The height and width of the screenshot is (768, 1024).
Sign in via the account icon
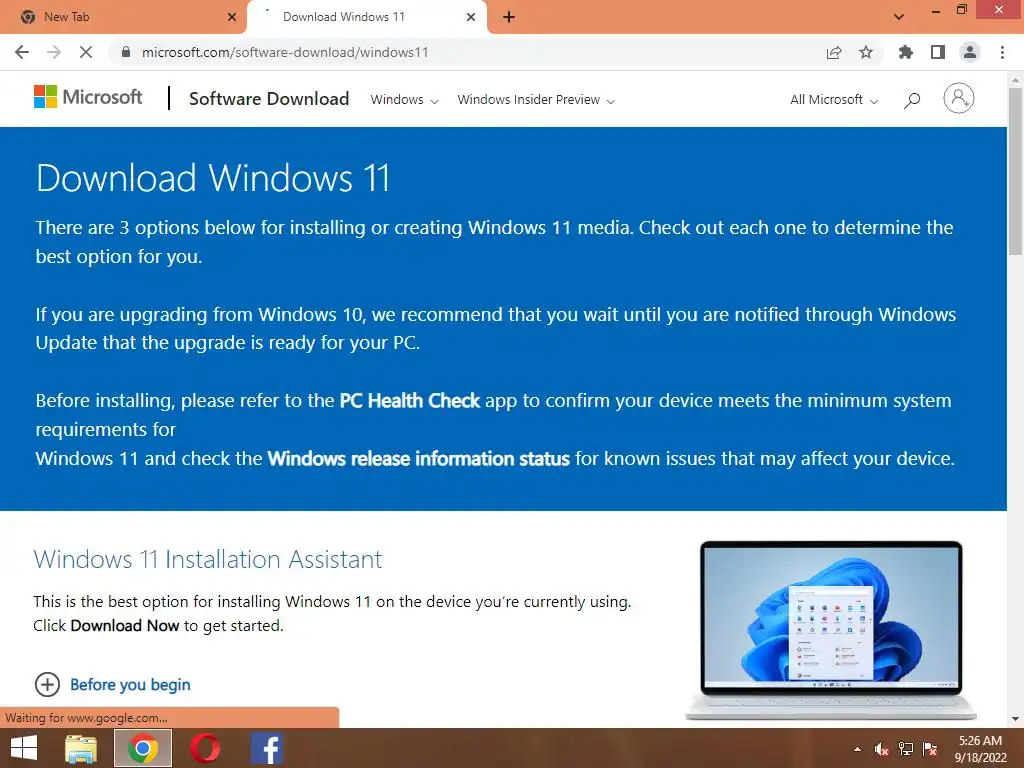pyautogui.click(x=959, y=99)
